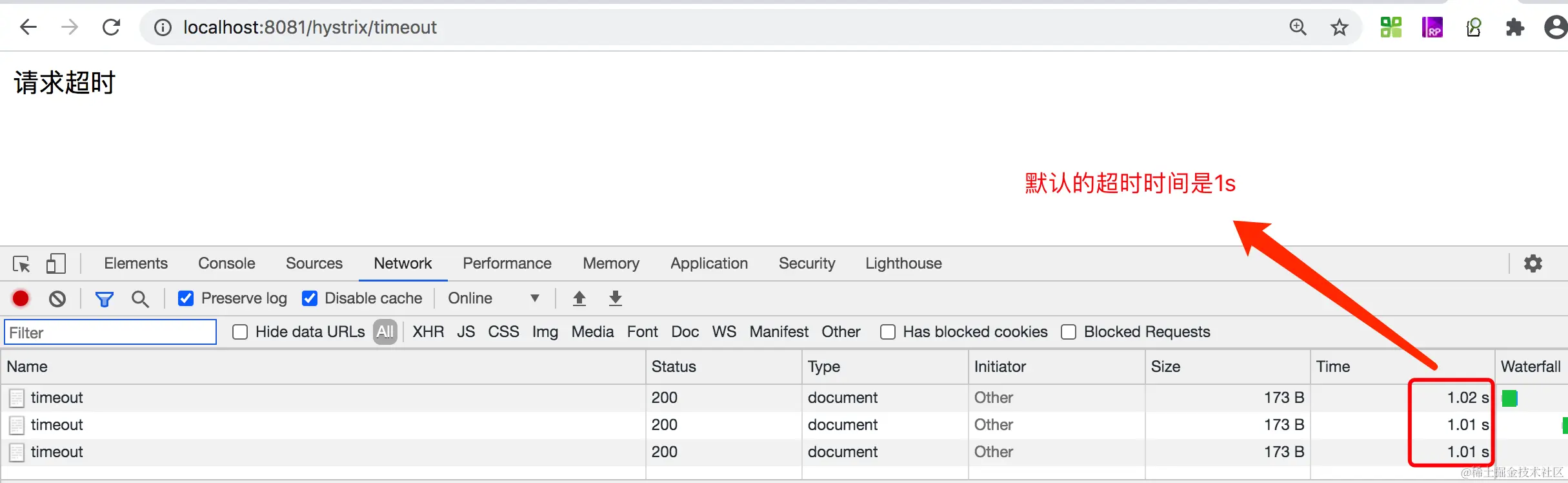
Task: Filter requests by XHR type
Action: pos(428,332)
